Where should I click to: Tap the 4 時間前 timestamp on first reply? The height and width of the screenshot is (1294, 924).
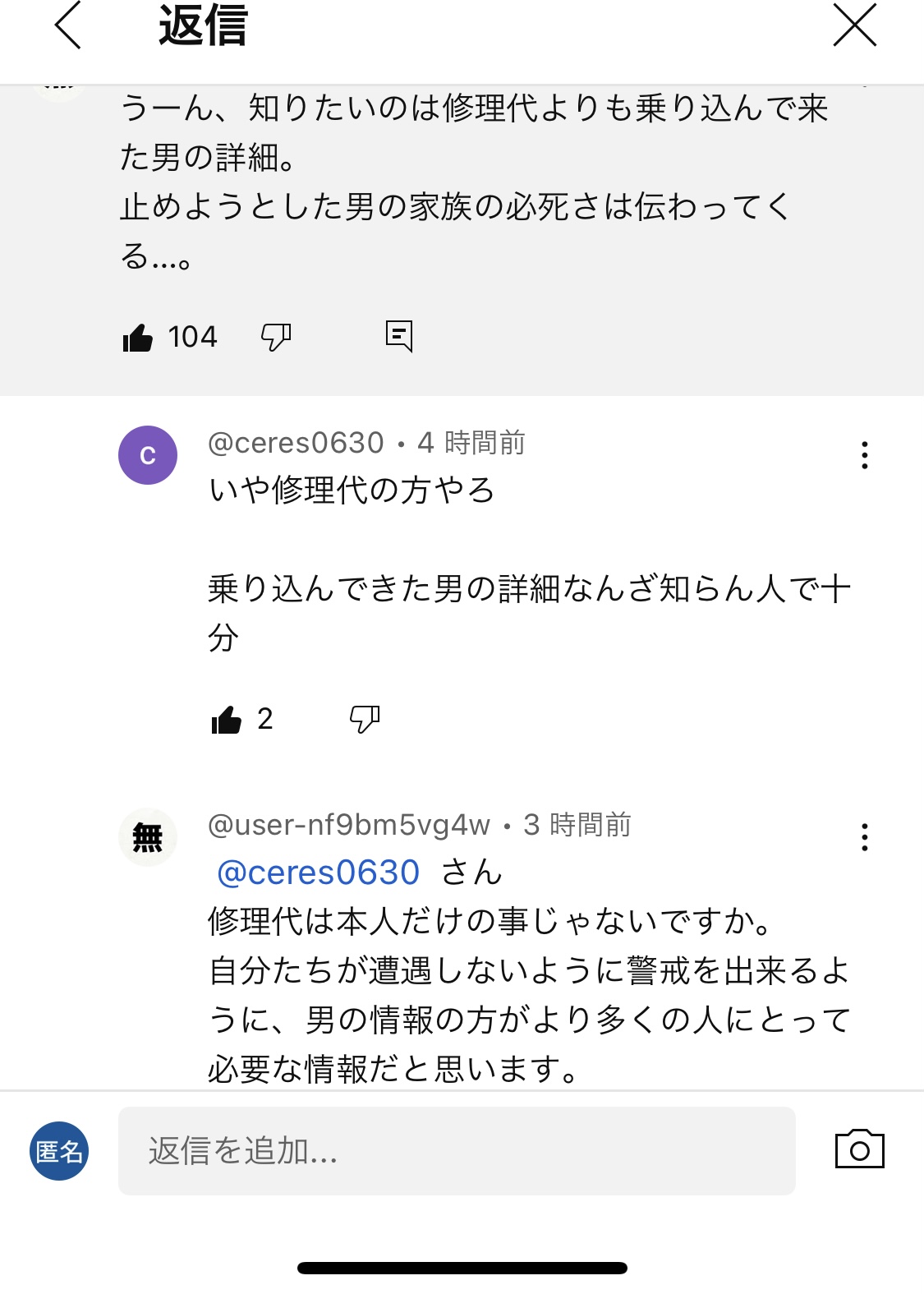click(x=471, y=443)
